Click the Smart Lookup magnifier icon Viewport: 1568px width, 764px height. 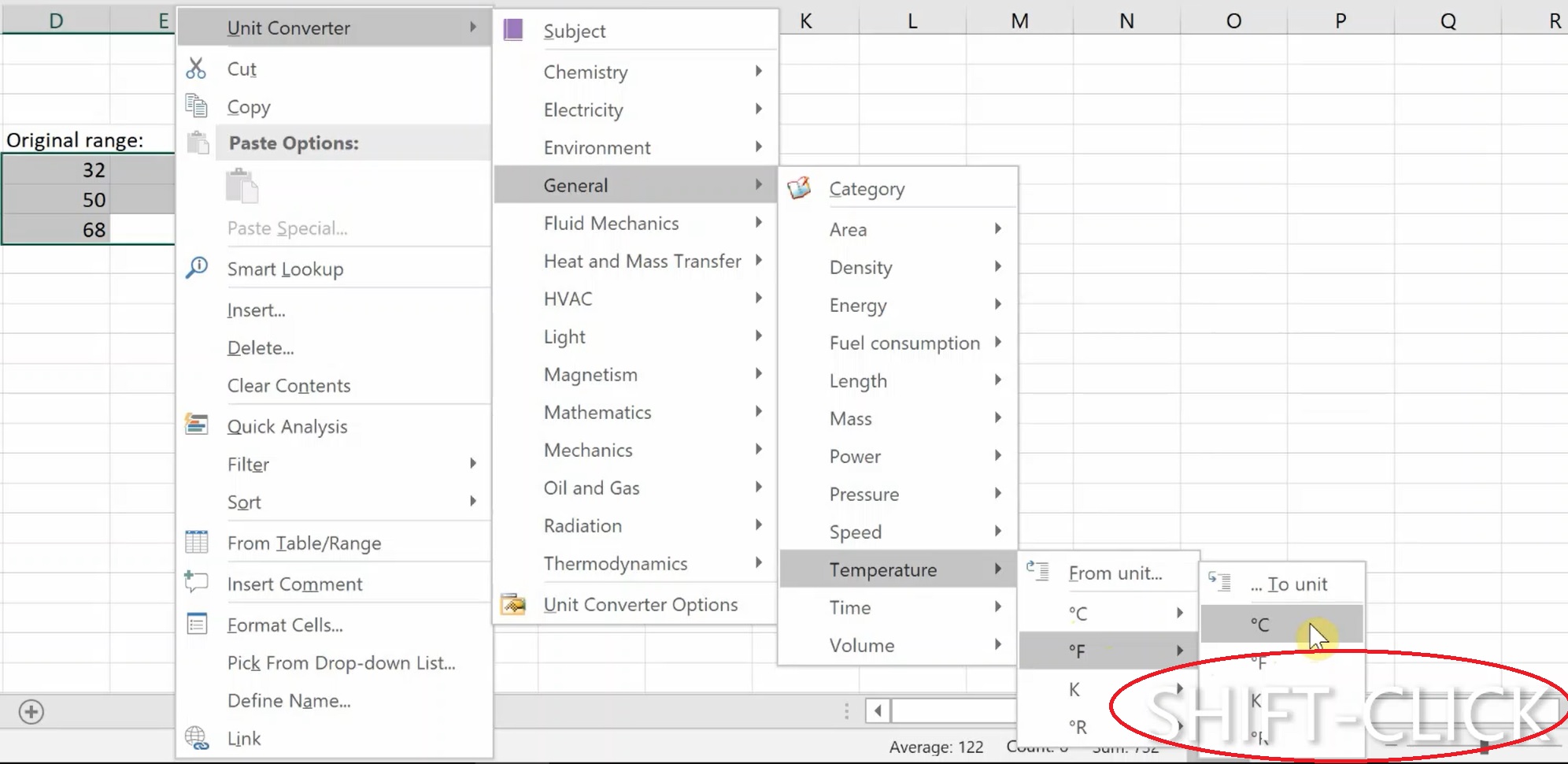(196, 268)
